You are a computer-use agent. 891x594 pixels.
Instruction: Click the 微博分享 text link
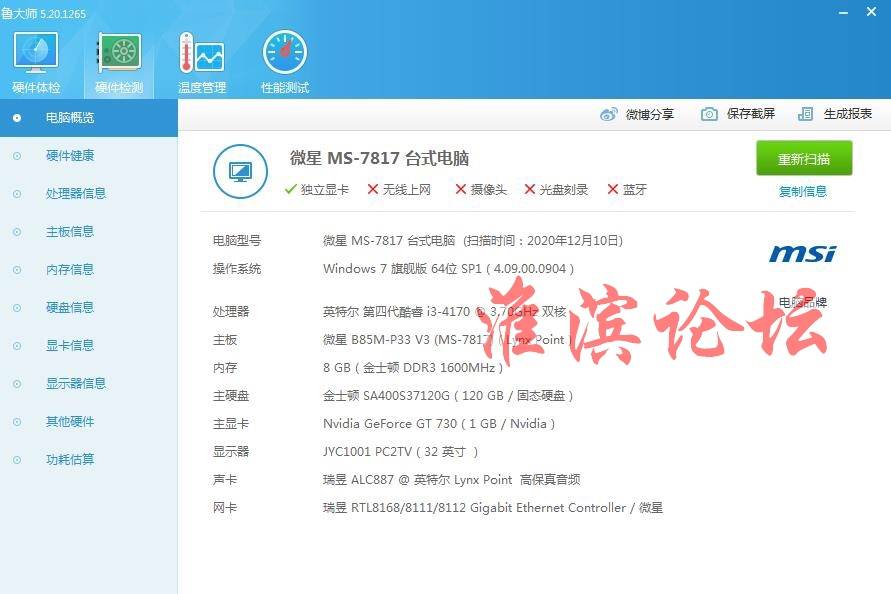649,114
